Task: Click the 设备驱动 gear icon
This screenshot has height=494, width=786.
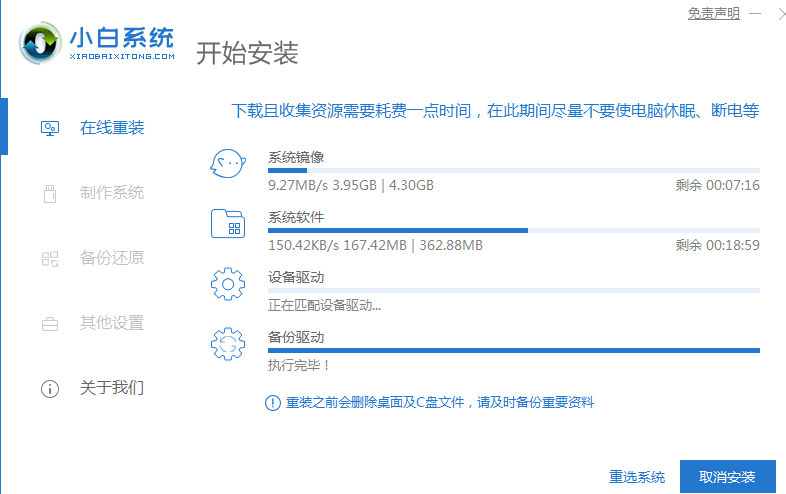Action: tap(228, 285)
